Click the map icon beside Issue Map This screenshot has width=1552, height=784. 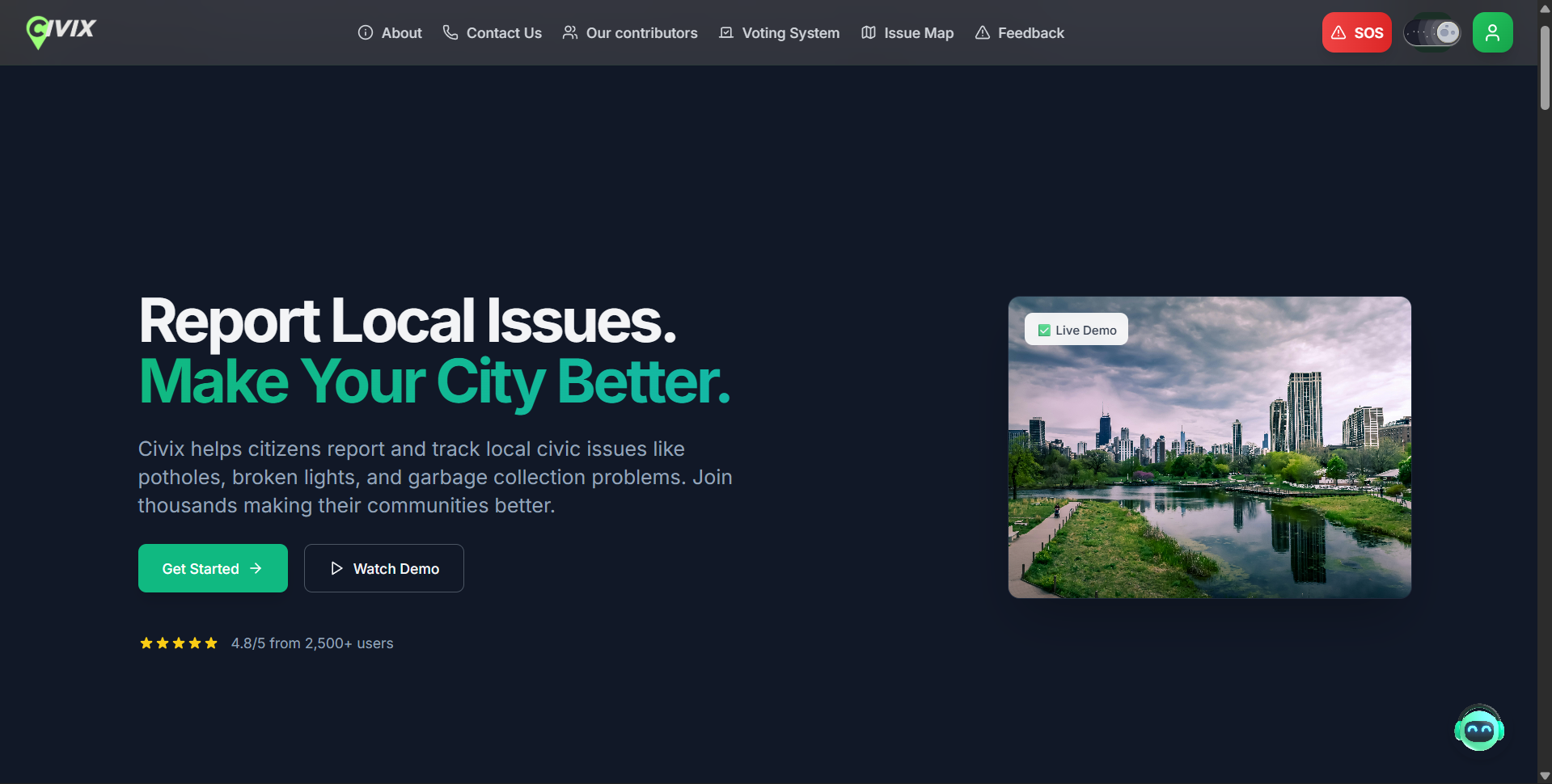pos(869,32)
